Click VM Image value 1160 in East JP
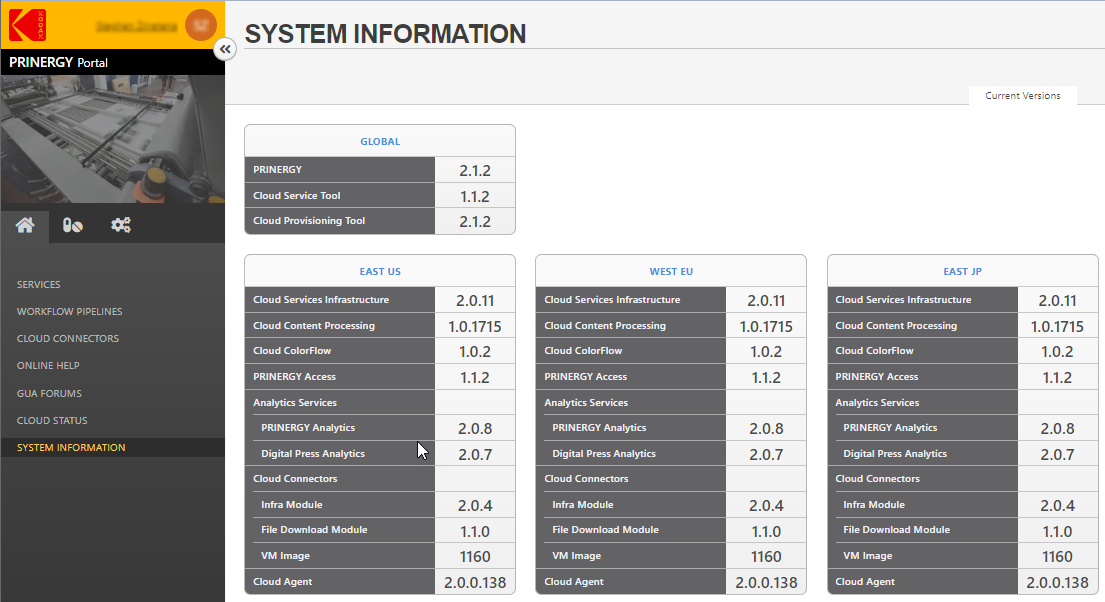Image resolution: width=1105 pixels, height=602 pixels. 1057,557
